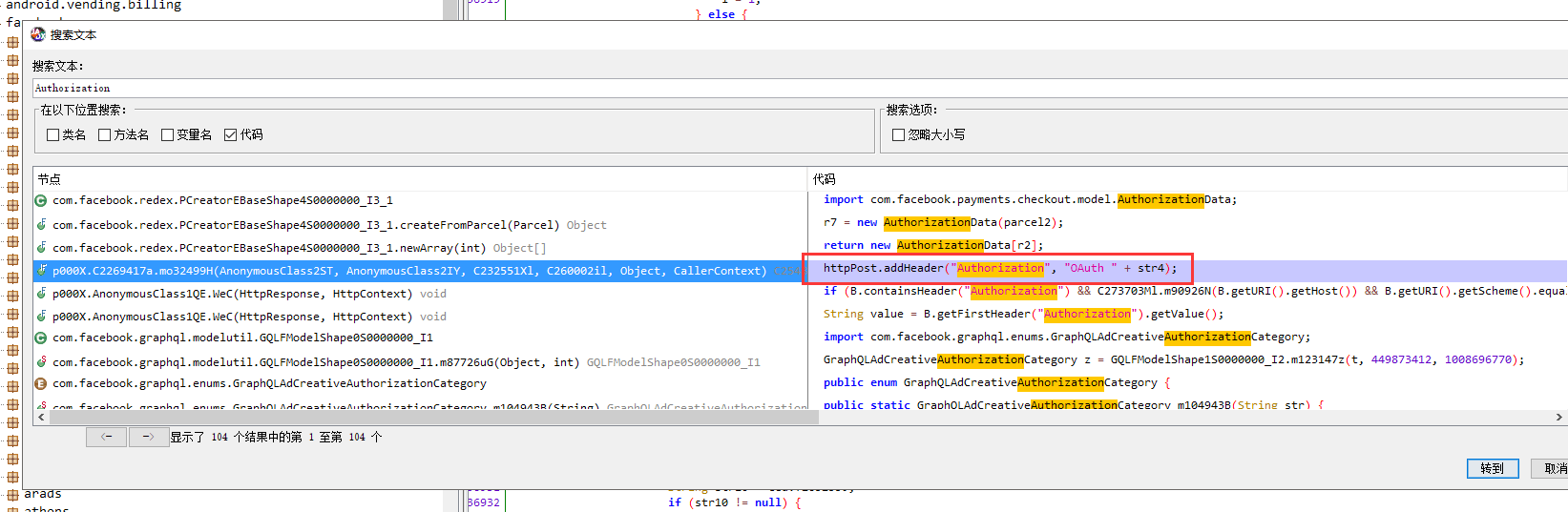This screenshot has height=512, width=1568.
Task: Select code line public enum GraphQLAdCreativeAuthorizationCategory
Action: pyautogui.click(x=996, y=383)
